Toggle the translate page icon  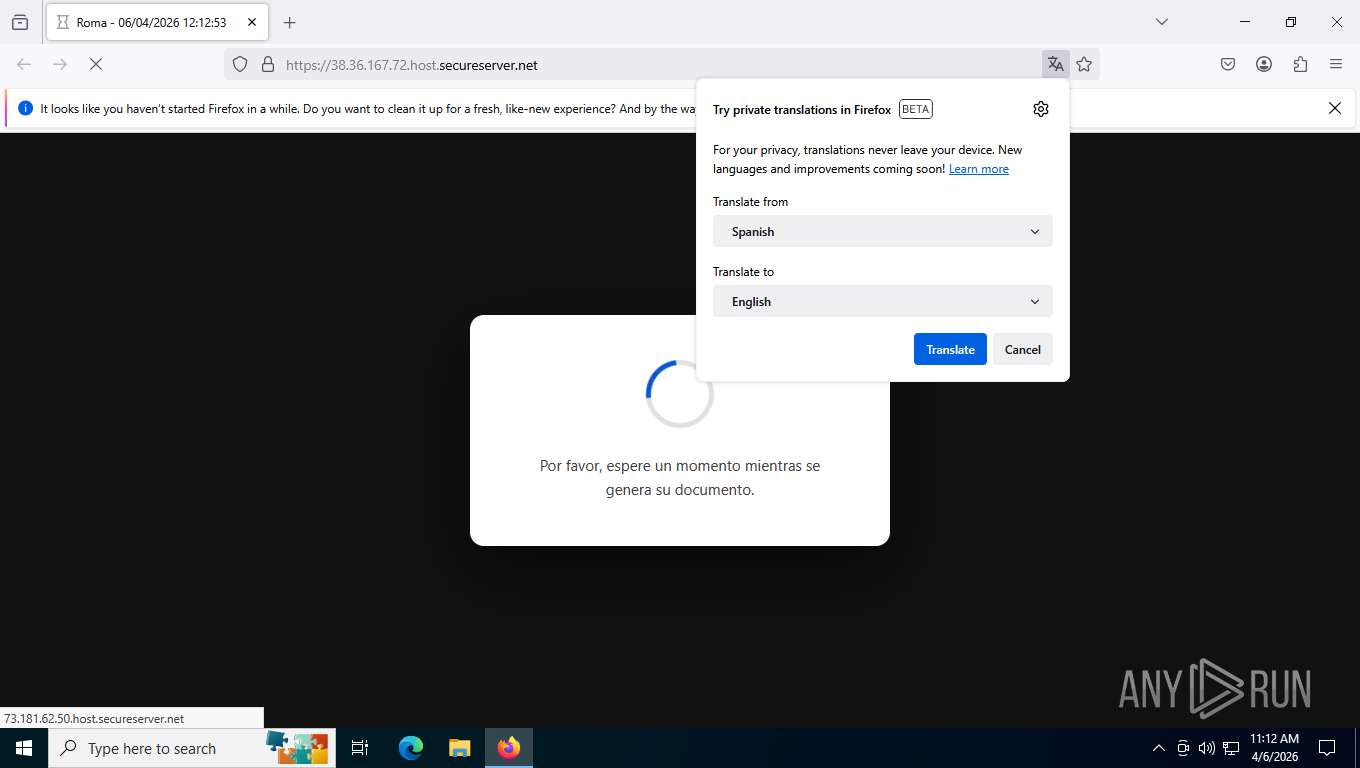coord(1055,64)
